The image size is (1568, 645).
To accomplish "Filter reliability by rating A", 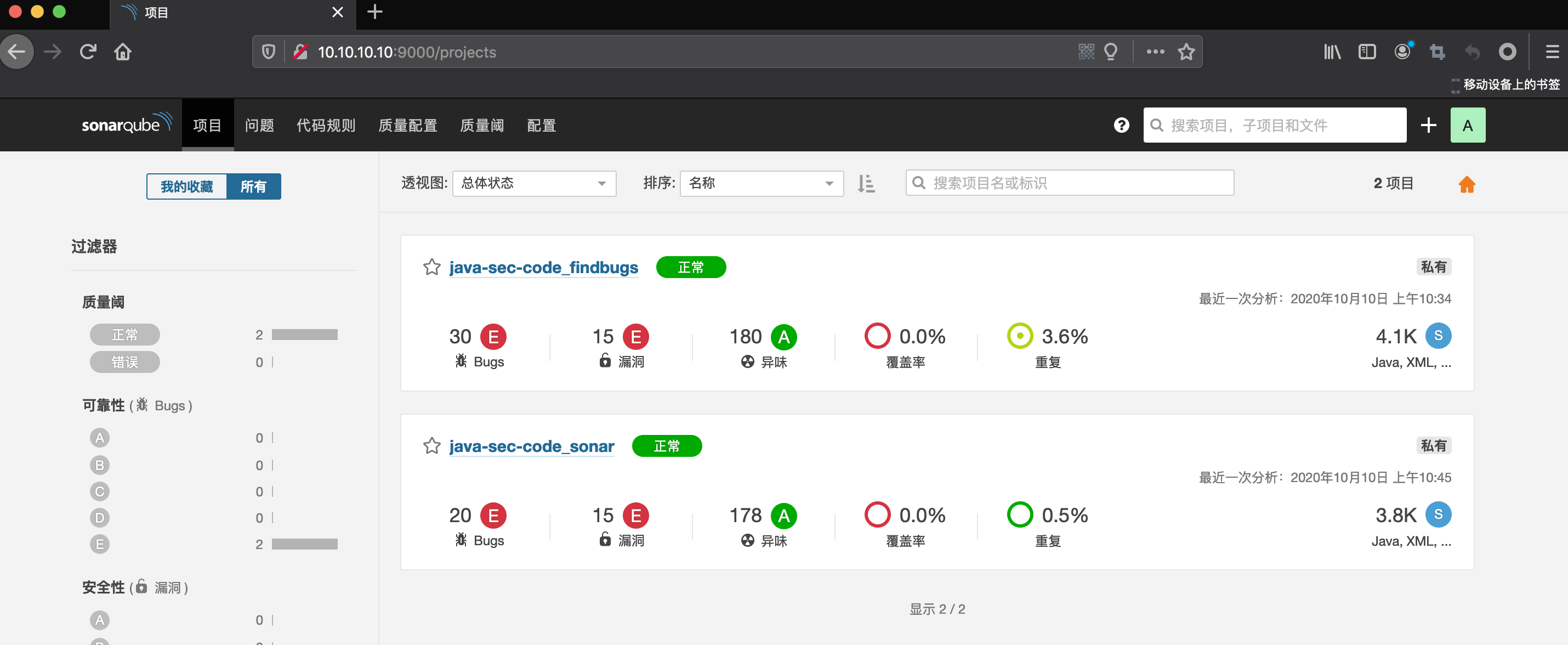I will pyautogui.click(x=100, y=437).
